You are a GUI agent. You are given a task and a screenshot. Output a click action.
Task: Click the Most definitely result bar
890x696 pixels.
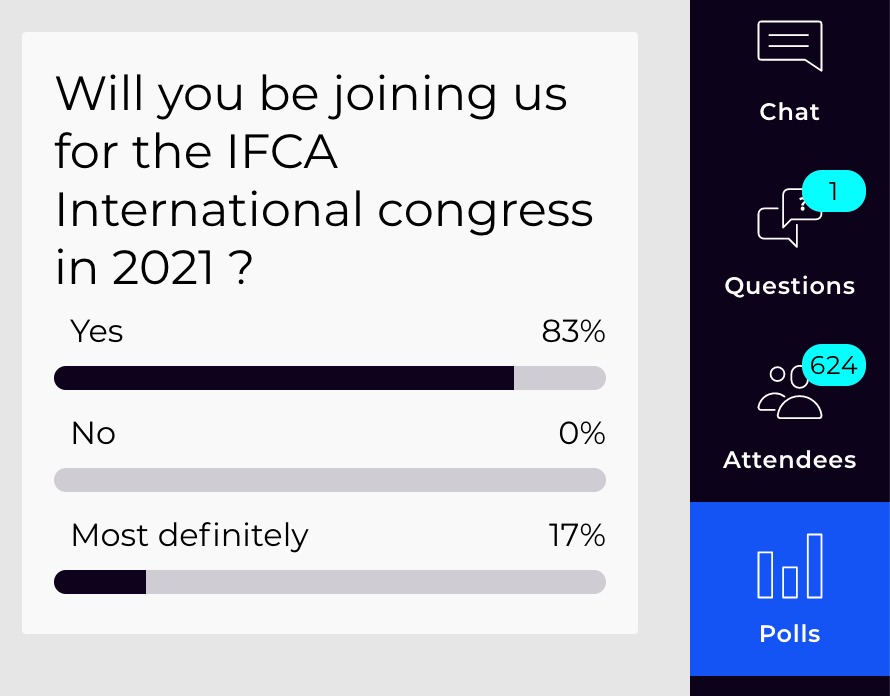click(330, 582)
